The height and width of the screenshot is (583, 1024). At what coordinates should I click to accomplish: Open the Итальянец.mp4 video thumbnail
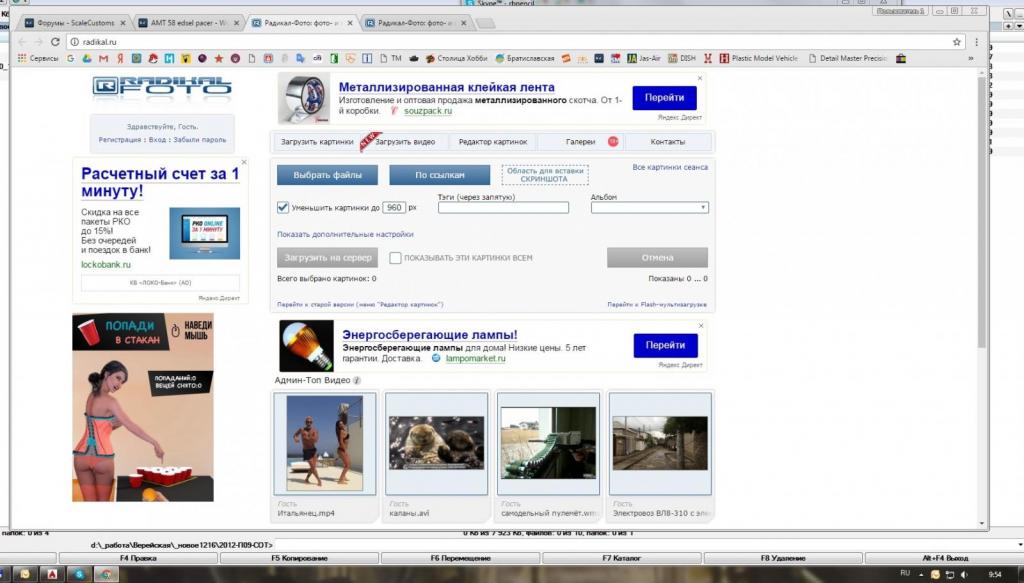click(325, 442)
